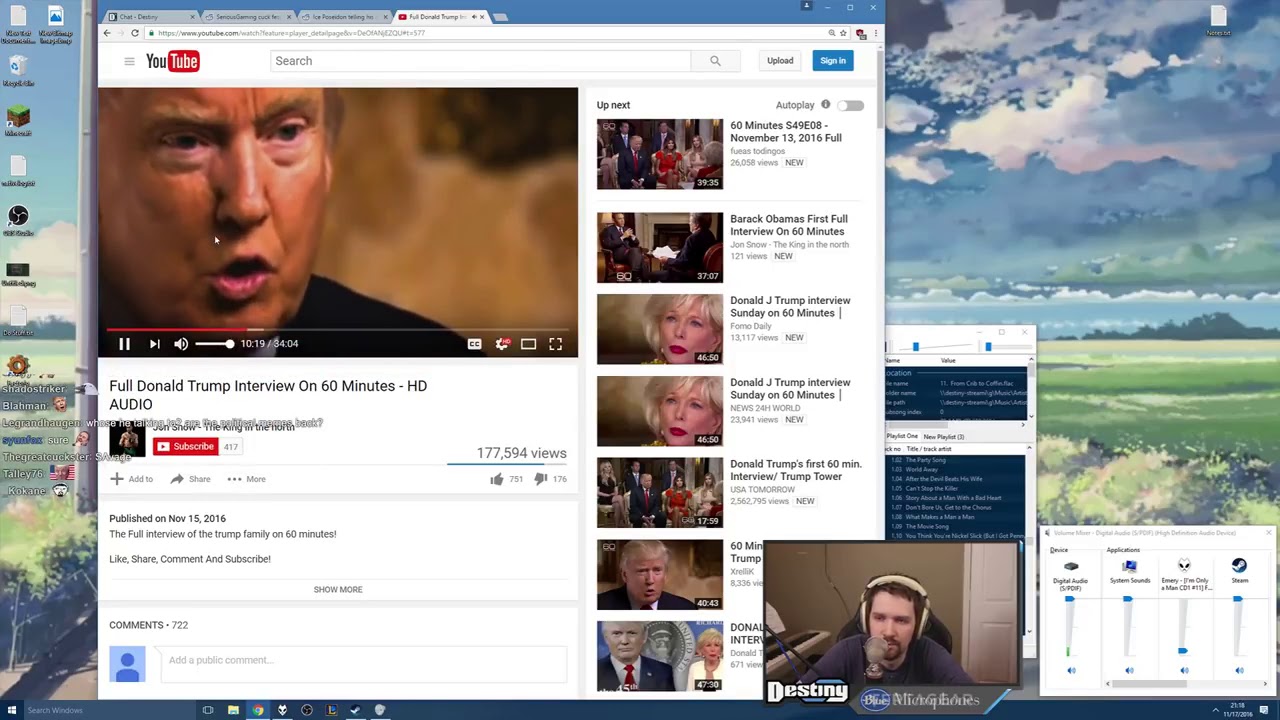Select track Can't Stop the Killer
The height and width of the screenshot is (720, 1280).
tap(934, 488)
